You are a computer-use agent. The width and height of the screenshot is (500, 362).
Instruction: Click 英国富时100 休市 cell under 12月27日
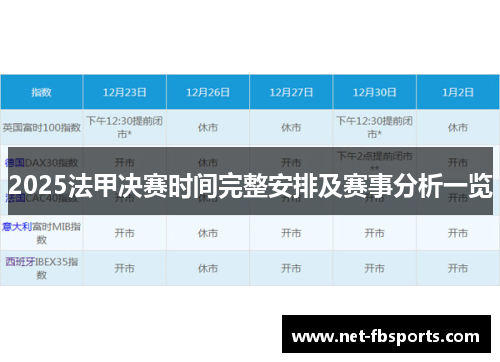pos(291,127)
